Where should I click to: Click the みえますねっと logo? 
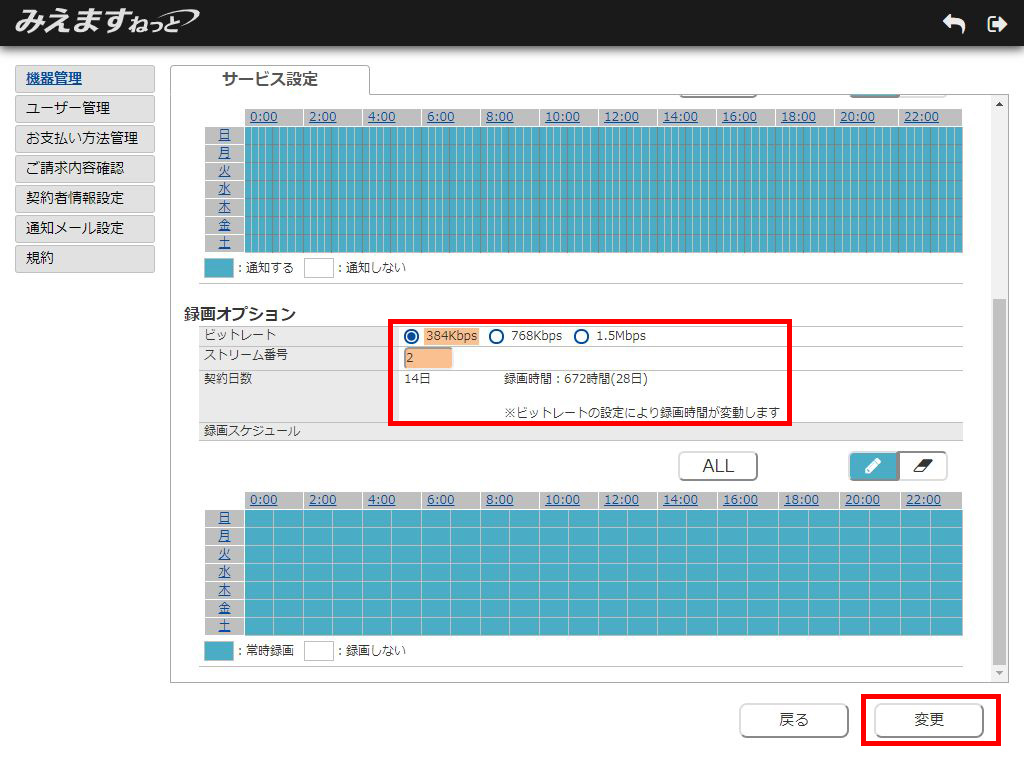click(x=106, y=21)
